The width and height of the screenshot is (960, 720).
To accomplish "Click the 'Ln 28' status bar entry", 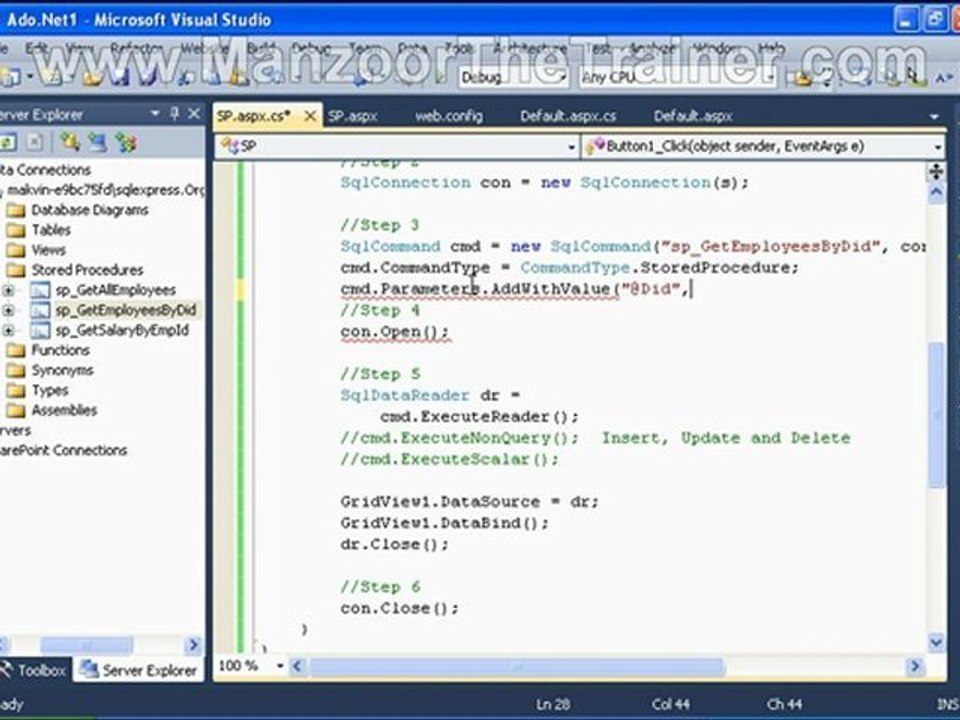I will 553,704.
